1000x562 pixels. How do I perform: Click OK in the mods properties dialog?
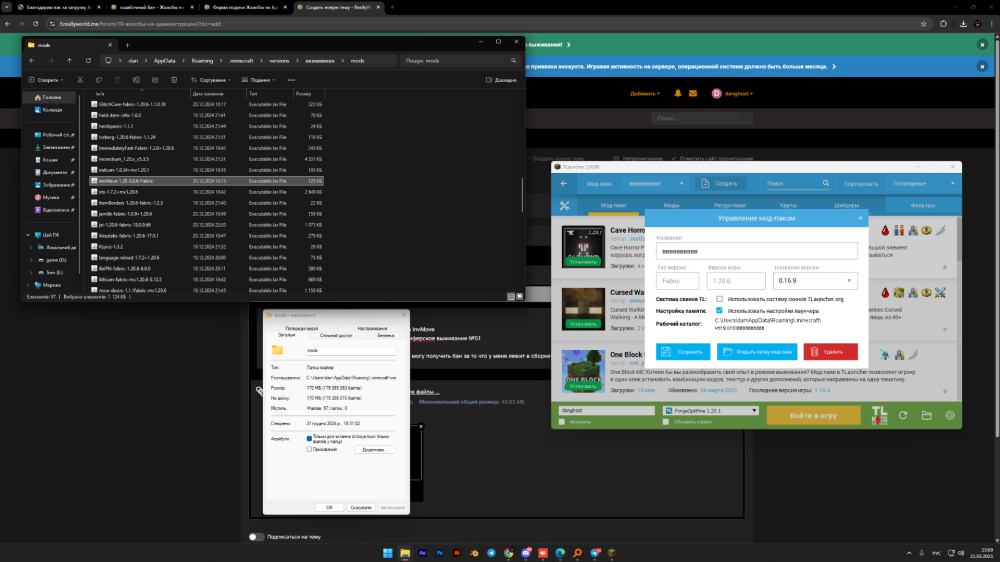[329, 507]
